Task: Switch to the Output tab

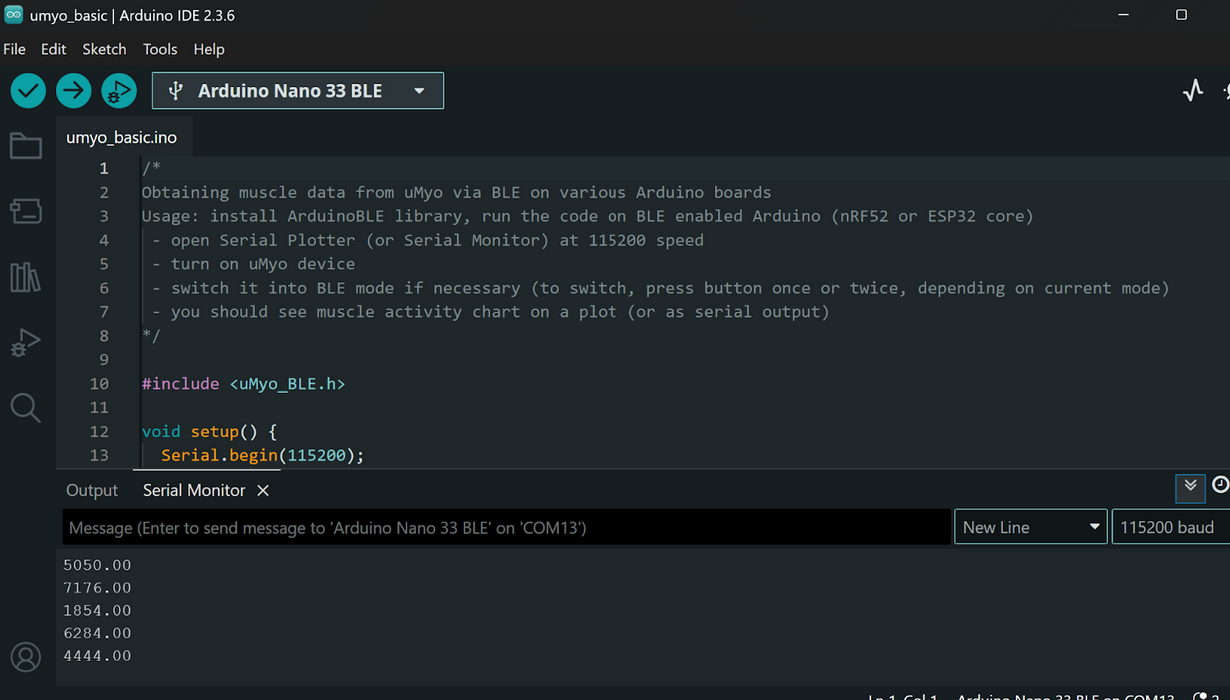Action: click(x=92, y=490)
